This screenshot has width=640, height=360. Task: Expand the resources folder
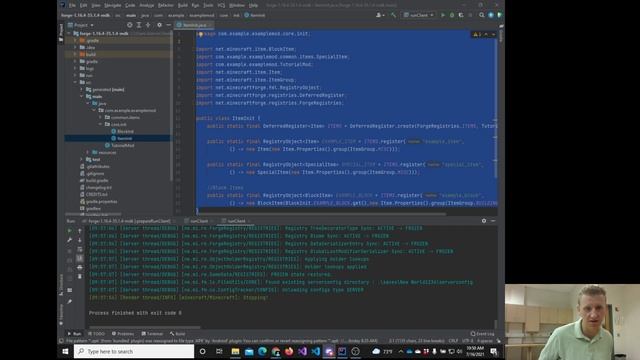point(88,152)
